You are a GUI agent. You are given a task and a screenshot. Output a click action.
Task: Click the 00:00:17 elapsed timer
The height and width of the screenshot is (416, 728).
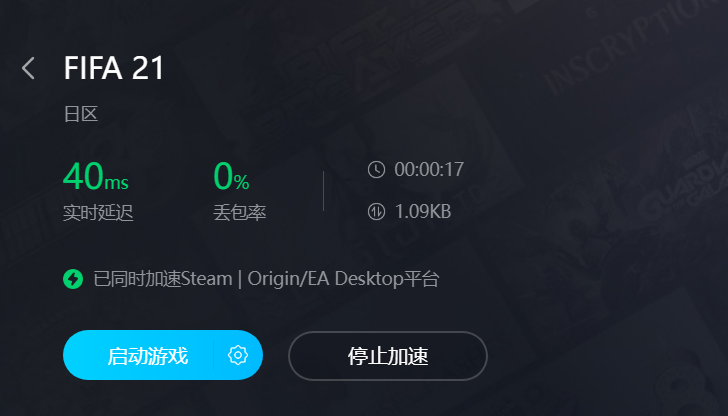[x=429, y=169]
